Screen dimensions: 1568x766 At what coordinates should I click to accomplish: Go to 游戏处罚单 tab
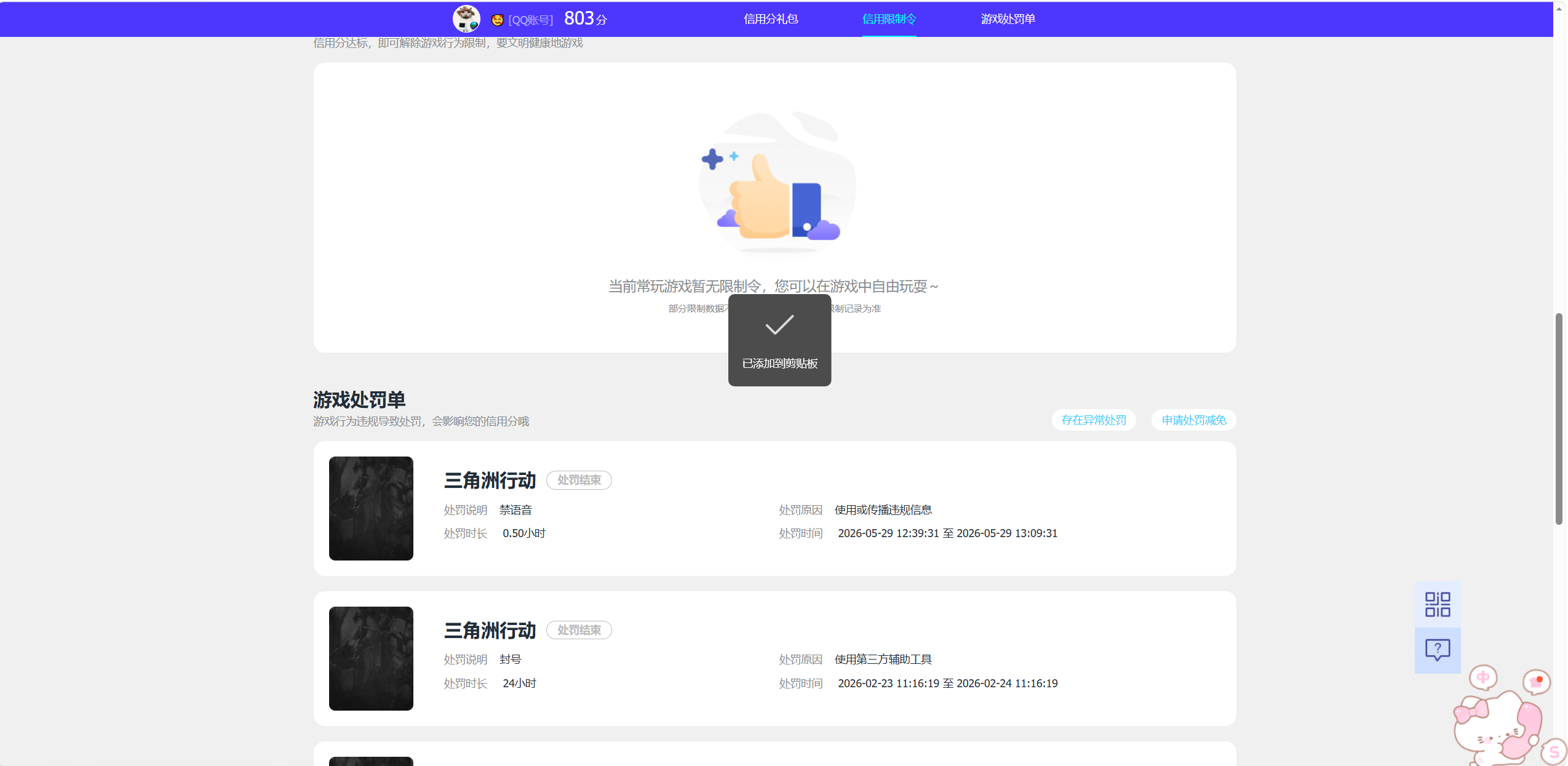tap(1008, 19)
